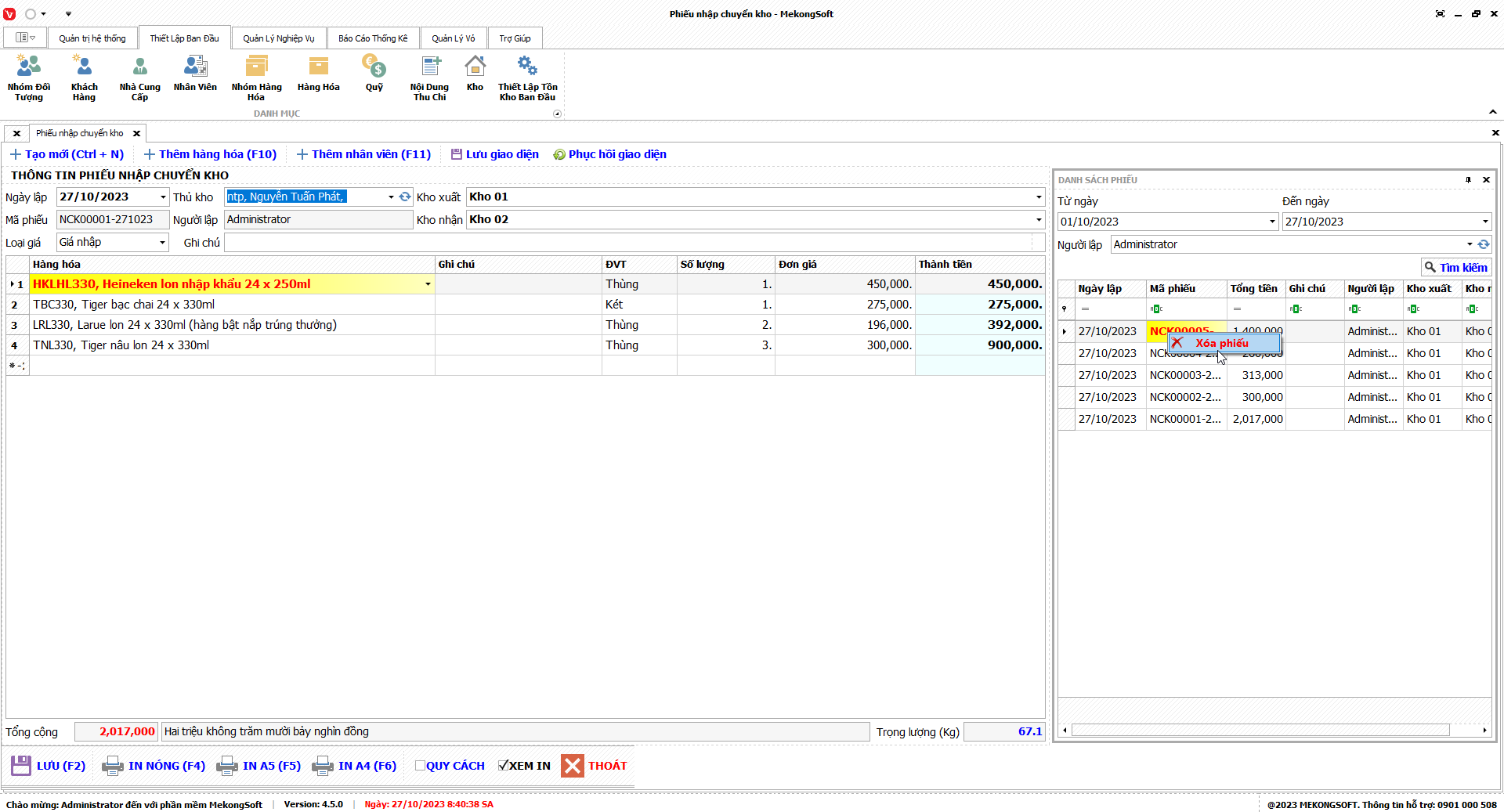Open the Khách Hàng customer catalog icon
The width and height of the screenshot is (1504, 812).
pos(84,77)
